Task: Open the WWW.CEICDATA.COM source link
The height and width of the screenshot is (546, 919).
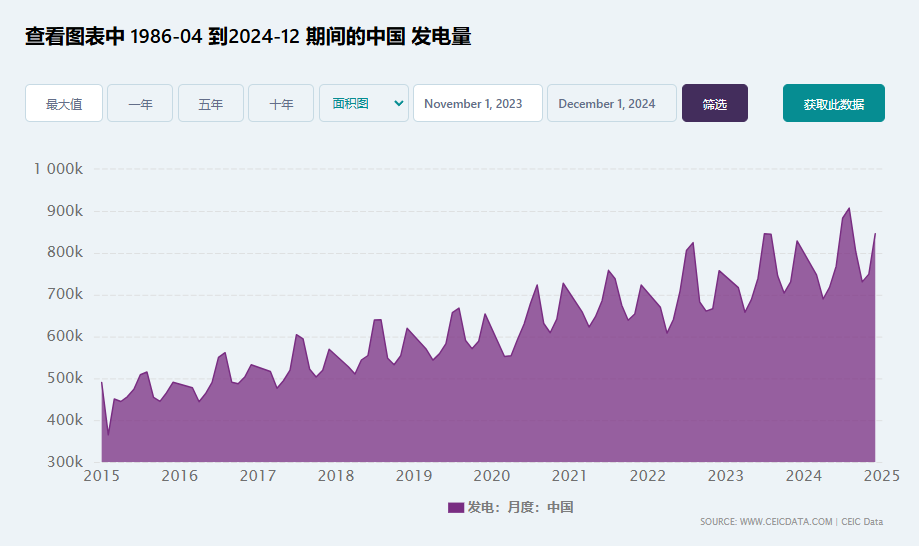Action: coord(786,521)
